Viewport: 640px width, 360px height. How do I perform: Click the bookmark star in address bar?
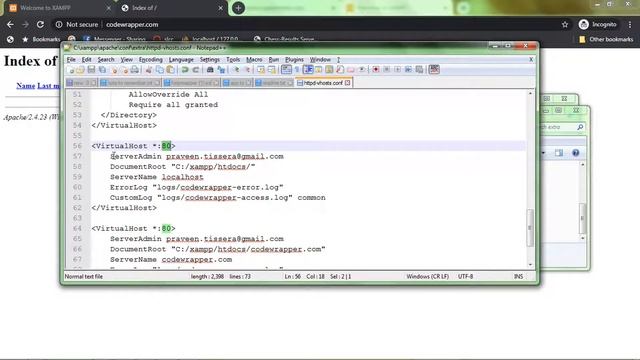[x=565, y=24]
